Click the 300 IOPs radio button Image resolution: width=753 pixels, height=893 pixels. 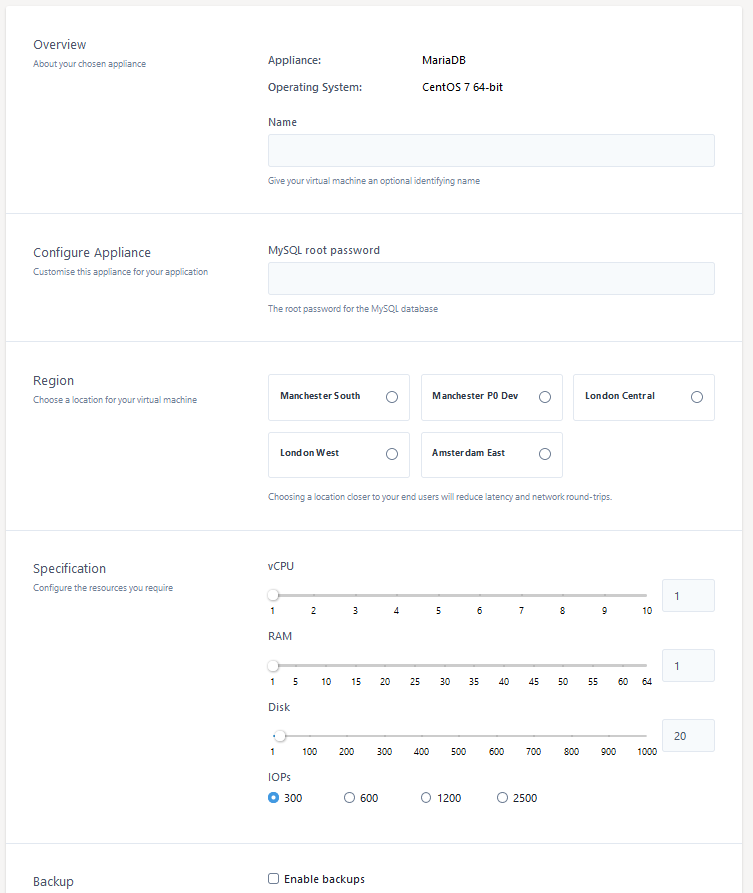coord(273,796)
